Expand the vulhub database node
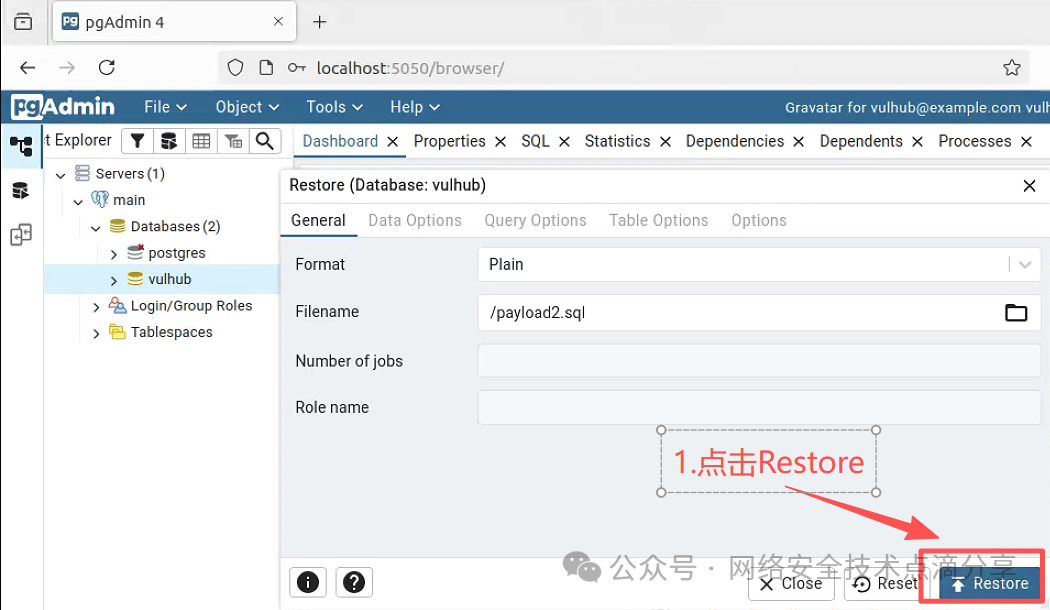The image size is (1050, 610). click(x=113, y=280)
